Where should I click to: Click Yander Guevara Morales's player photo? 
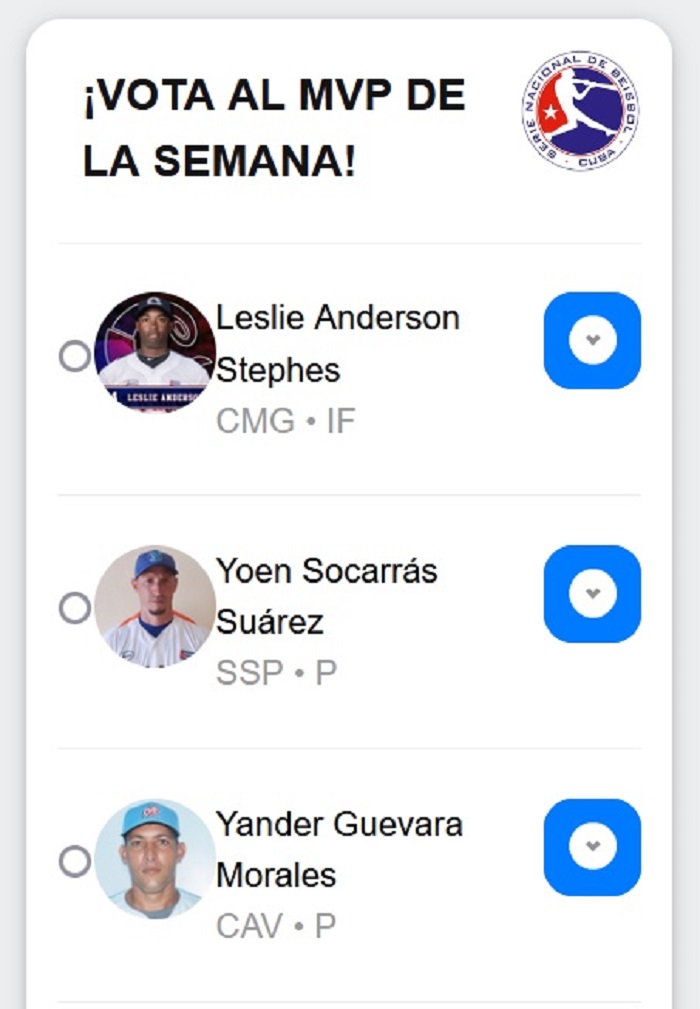154,859
